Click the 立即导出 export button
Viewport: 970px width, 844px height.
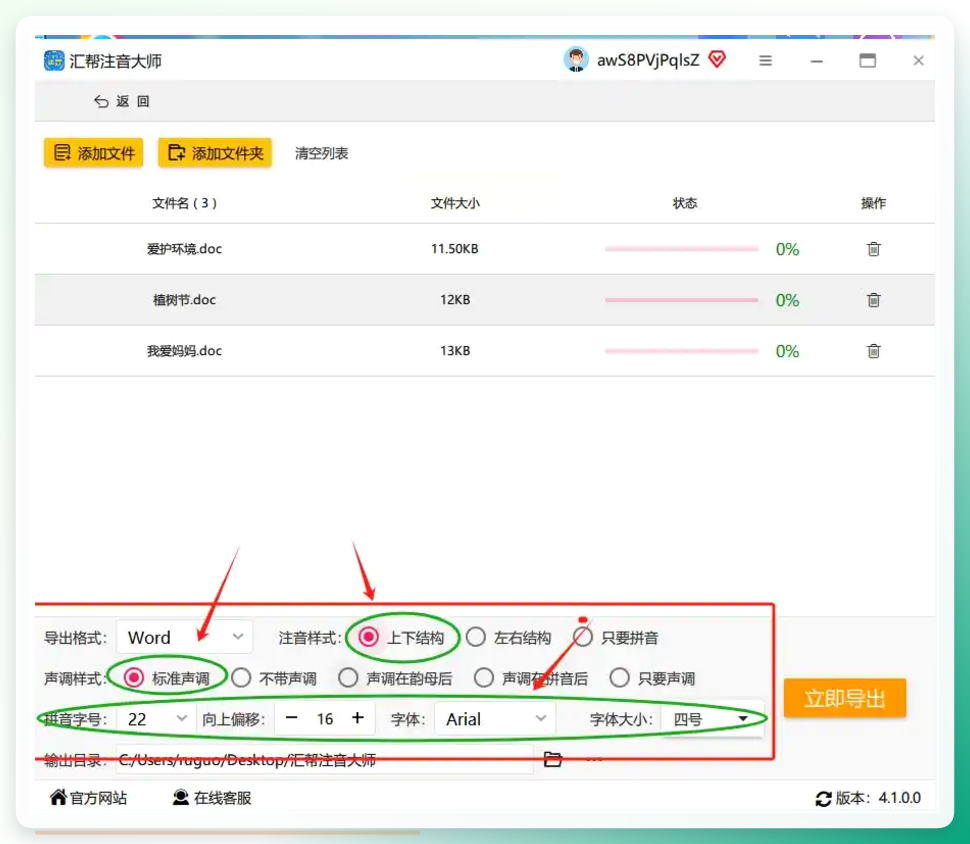pyautogui.click(x=844, y=699)
